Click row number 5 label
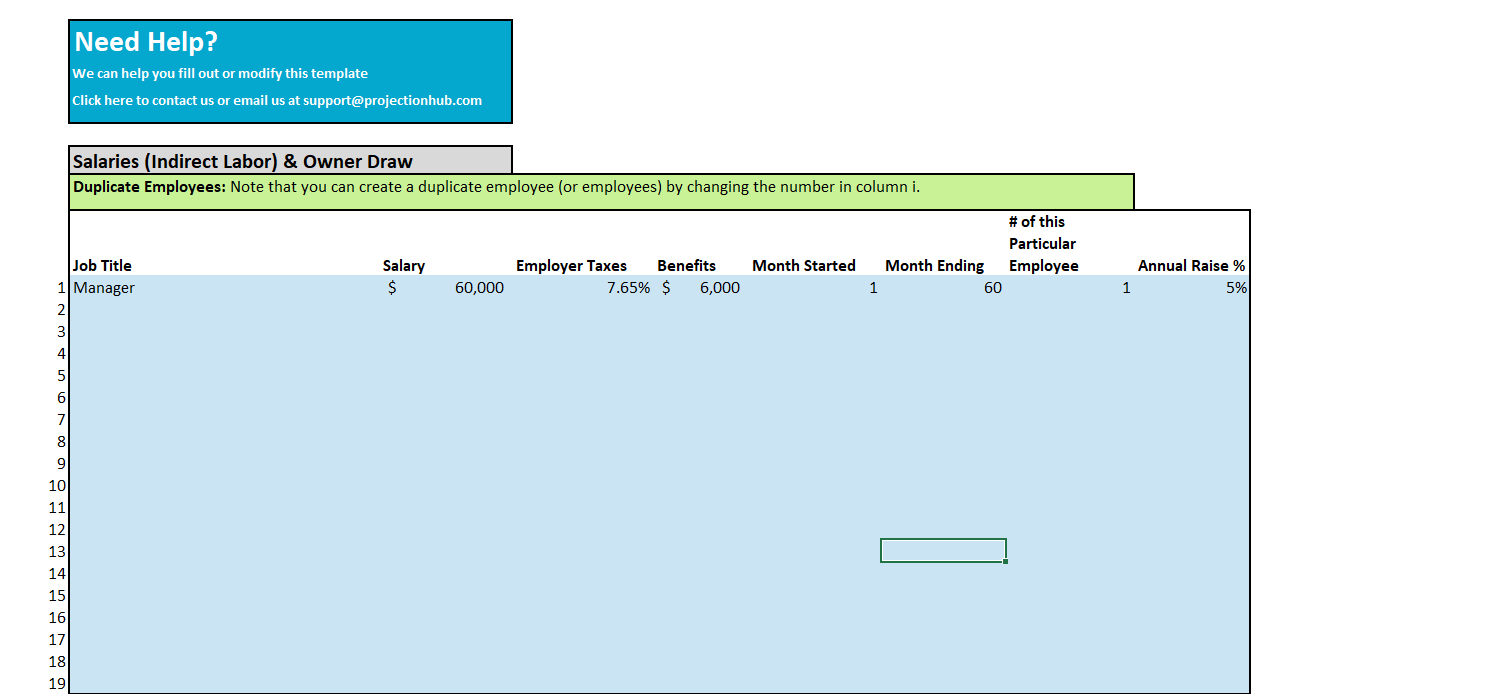Image resolution: width=1506 pixels, height=694 pixels. click(x=62, y=376)
